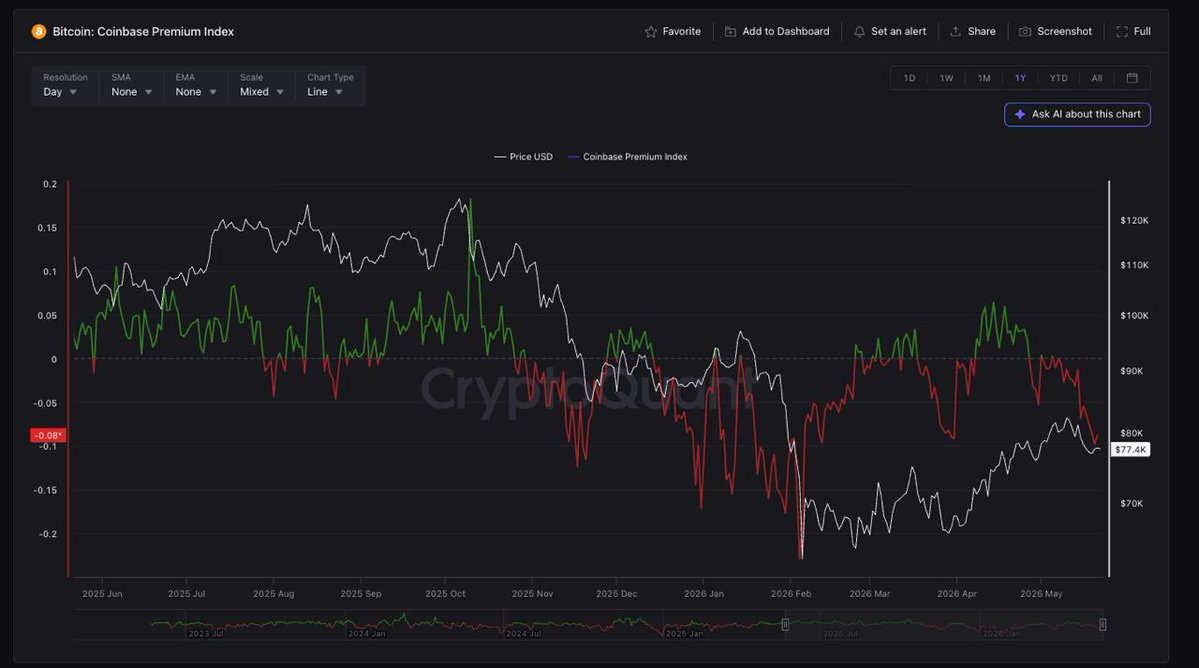This screenshot has width=1199, height=668.
Task: Click the Full screen expand icon
Action: (x=1122, y=31)
